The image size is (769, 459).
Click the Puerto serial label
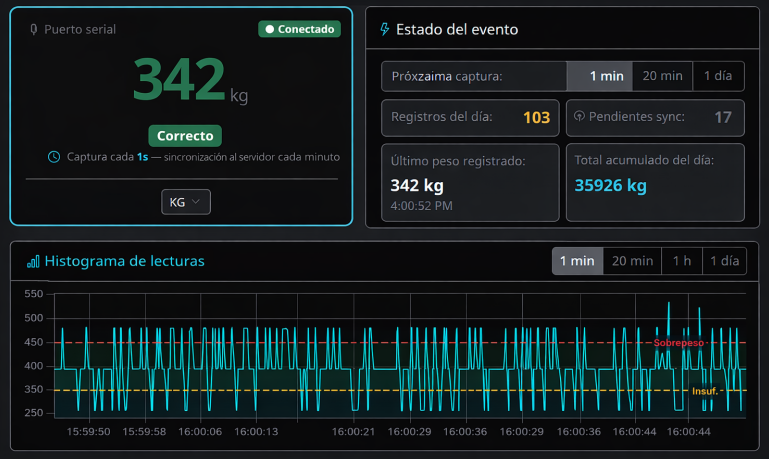pos(80,29)
